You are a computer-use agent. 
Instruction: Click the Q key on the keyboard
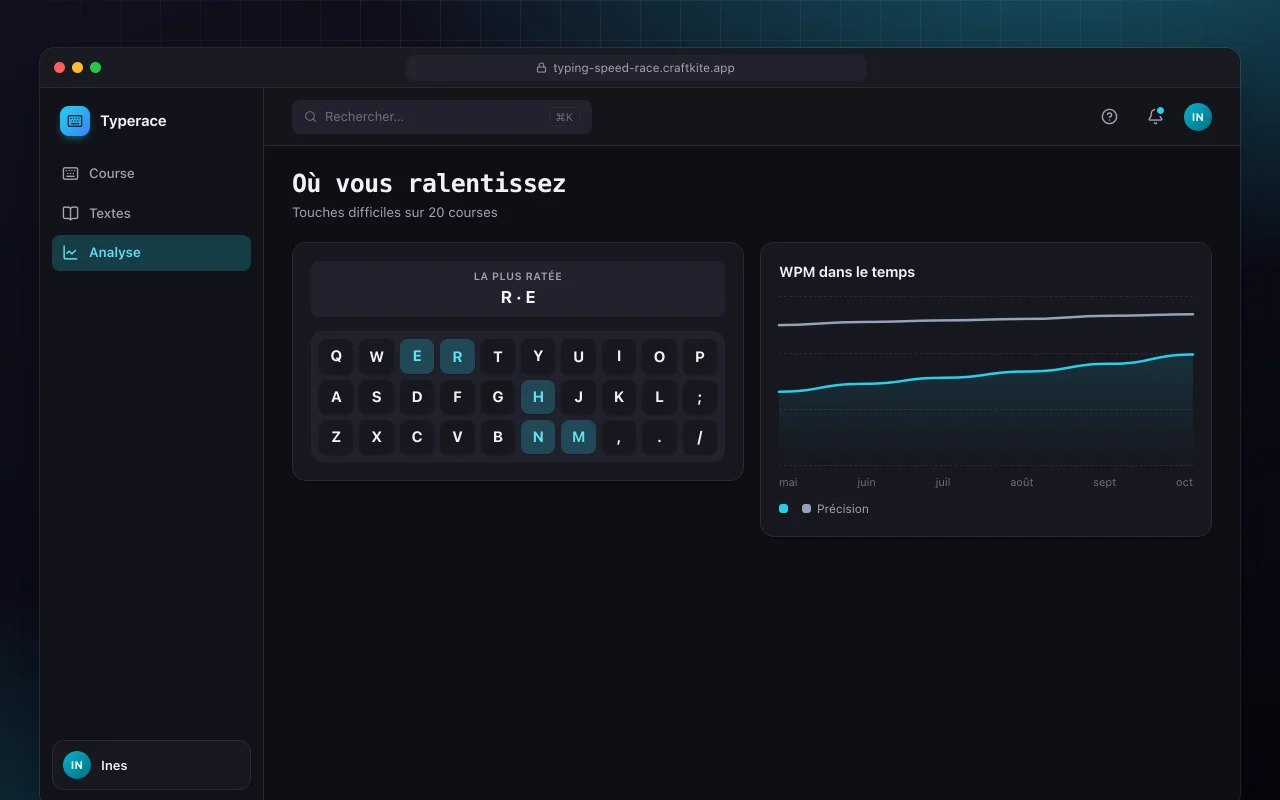(336, 356)
